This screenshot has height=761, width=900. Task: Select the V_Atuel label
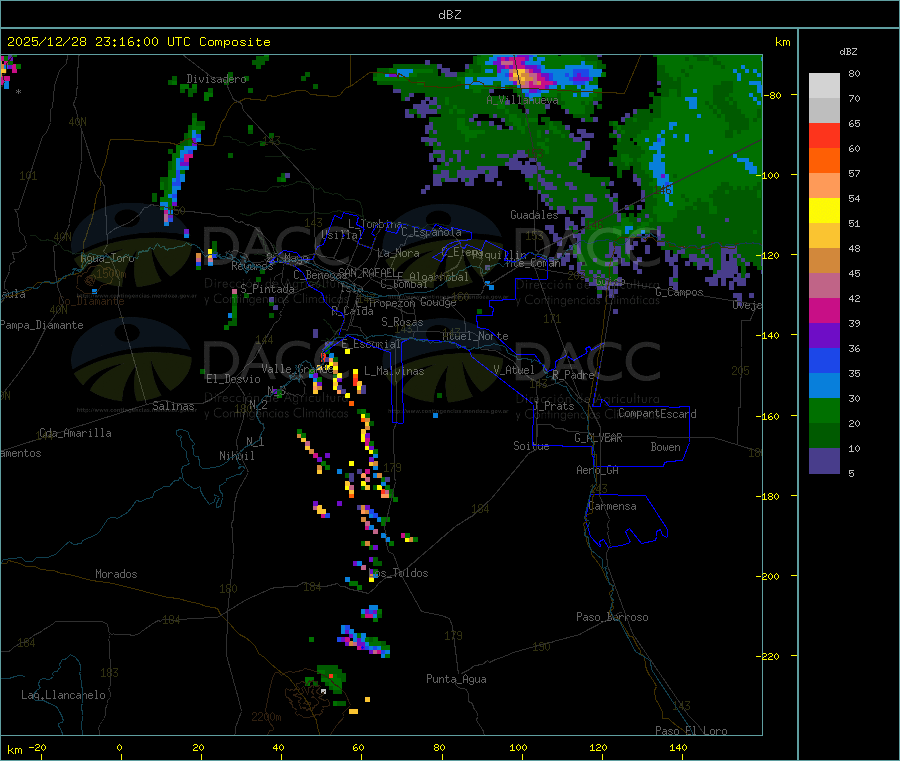[x=514, y=370]
